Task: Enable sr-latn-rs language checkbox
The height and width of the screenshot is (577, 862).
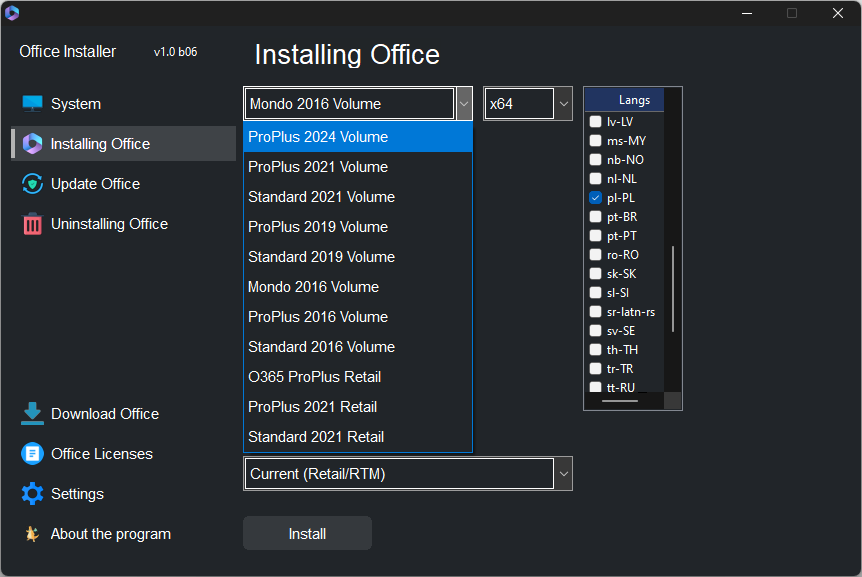Action: 595,312
